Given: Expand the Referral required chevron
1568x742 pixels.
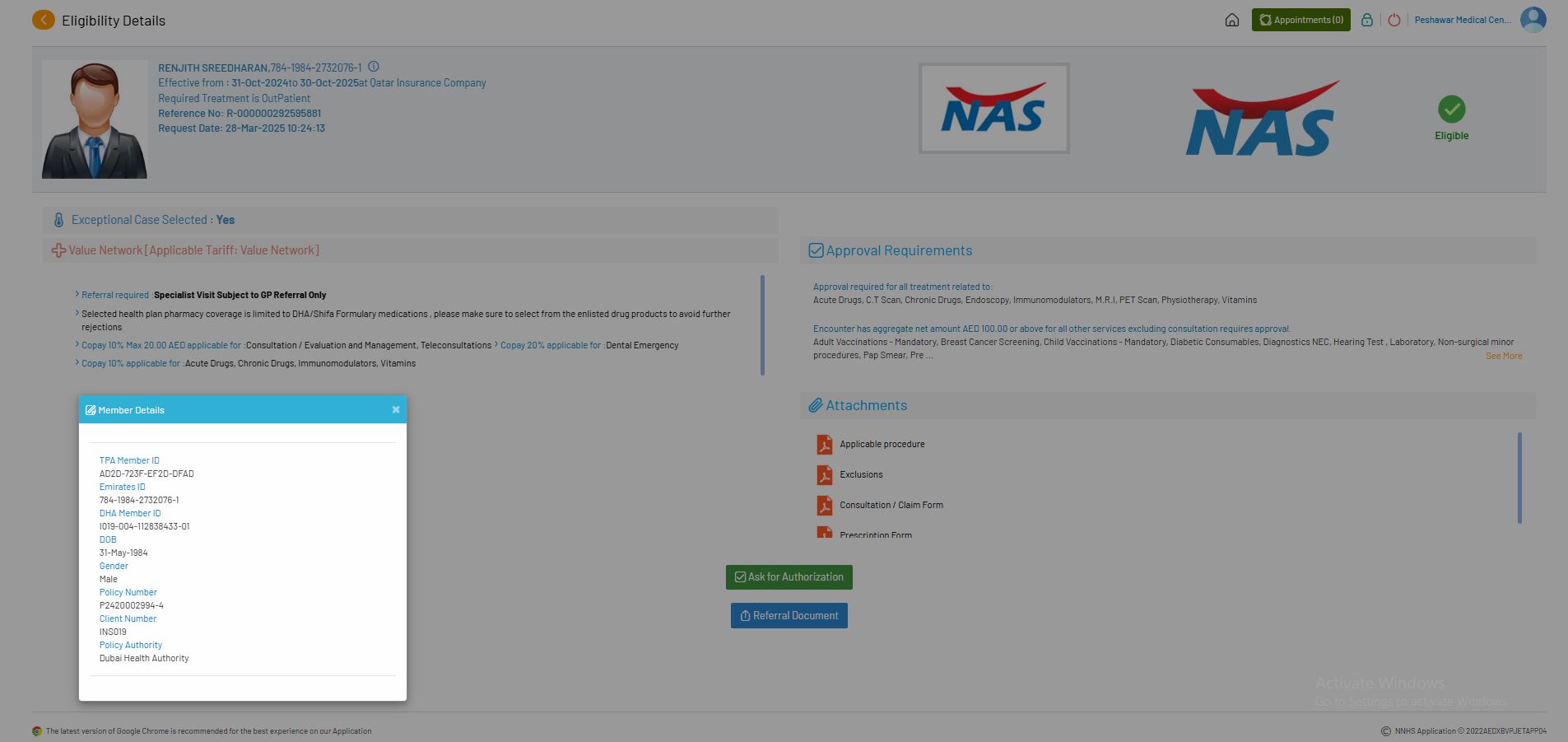Looking at the screenshot, I should point(77,294).
